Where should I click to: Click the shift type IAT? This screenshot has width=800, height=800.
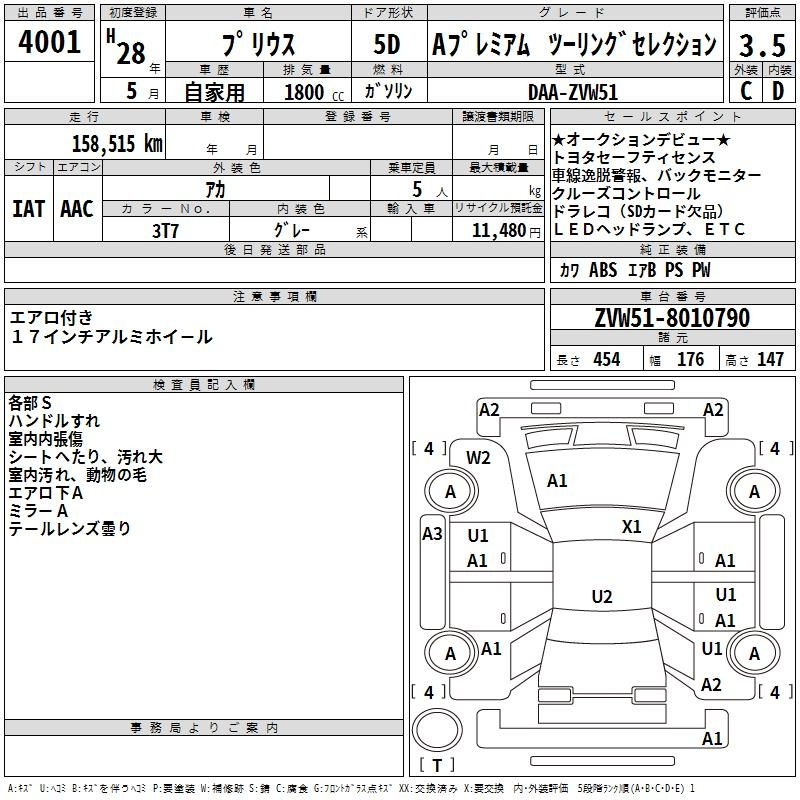[28, 209]
